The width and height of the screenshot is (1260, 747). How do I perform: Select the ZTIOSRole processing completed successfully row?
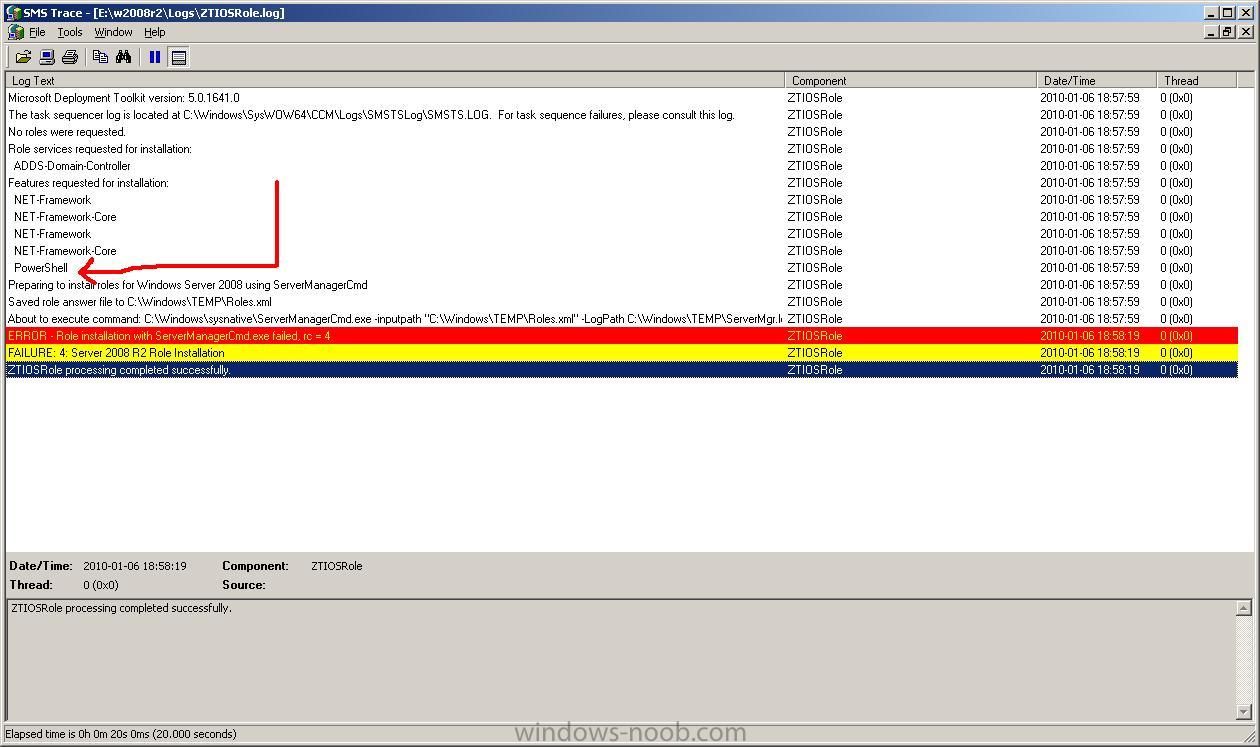(622, 370)
